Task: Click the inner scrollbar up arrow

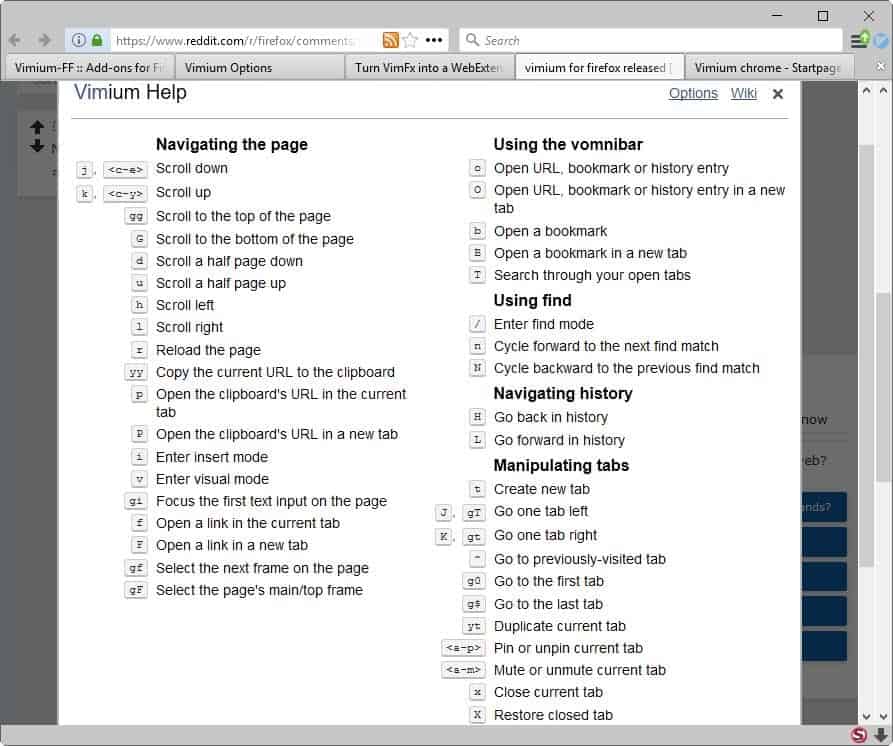Action: [x=866, y=90]
